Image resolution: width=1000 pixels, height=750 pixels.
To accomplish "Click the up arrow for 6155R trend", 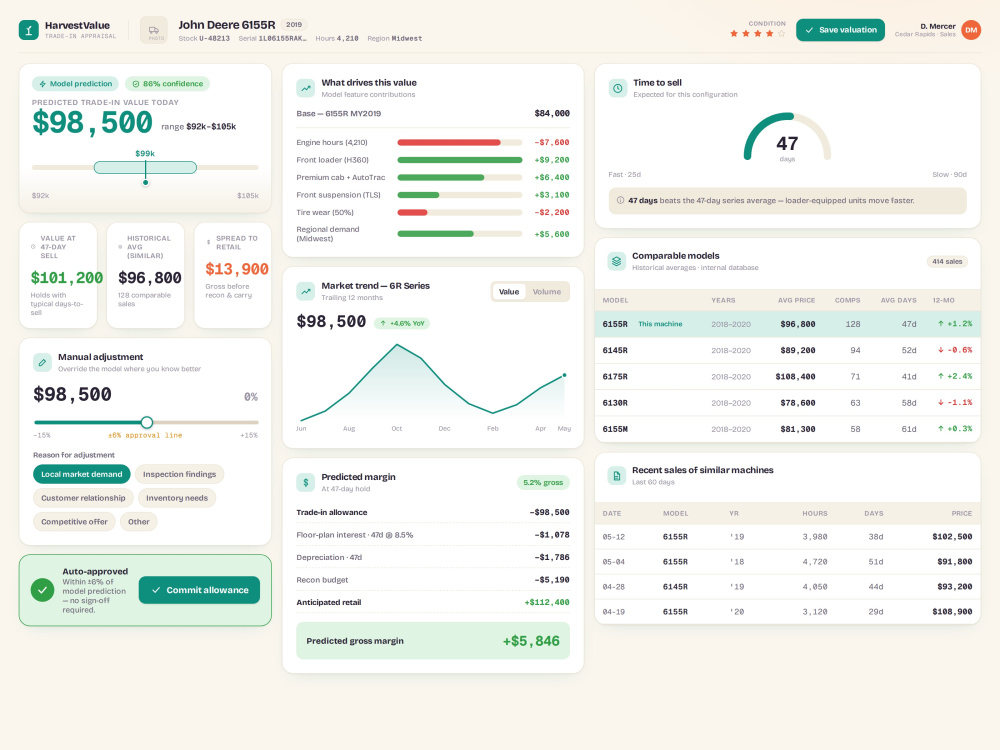I will click(941, 324).
